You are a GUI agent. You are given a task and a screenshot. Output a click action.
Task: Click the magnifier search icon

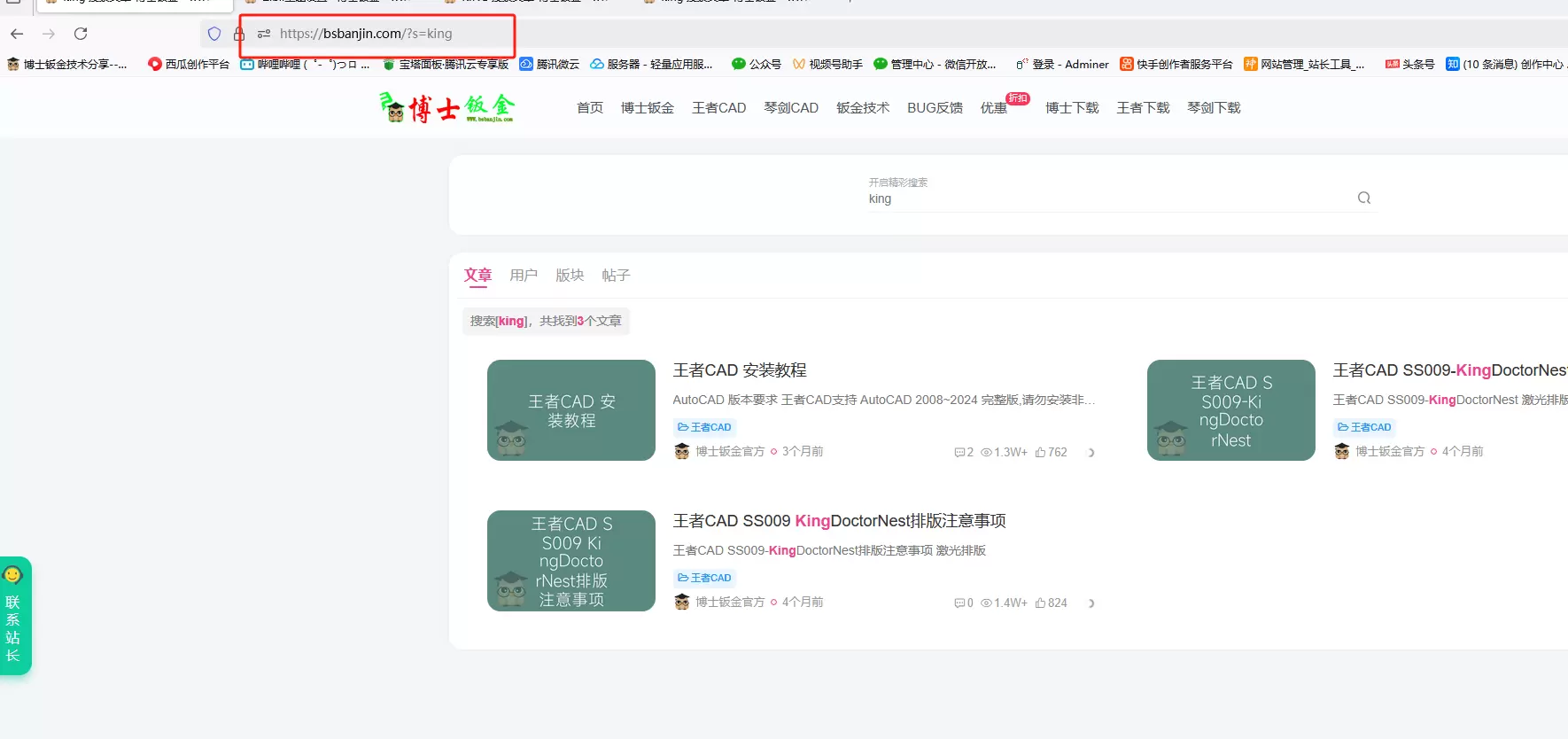point(1364,198)
